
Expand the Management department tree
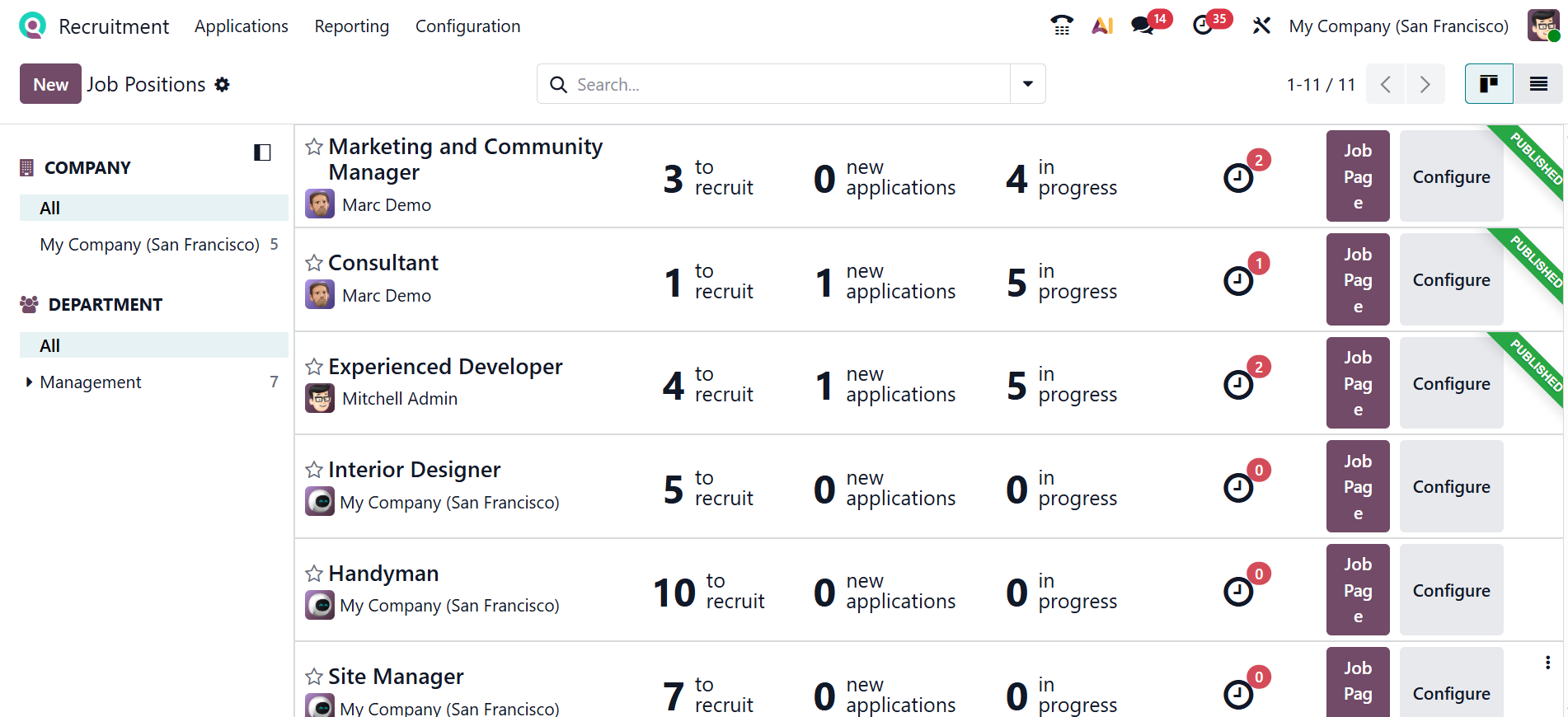[x=30, y=382]
